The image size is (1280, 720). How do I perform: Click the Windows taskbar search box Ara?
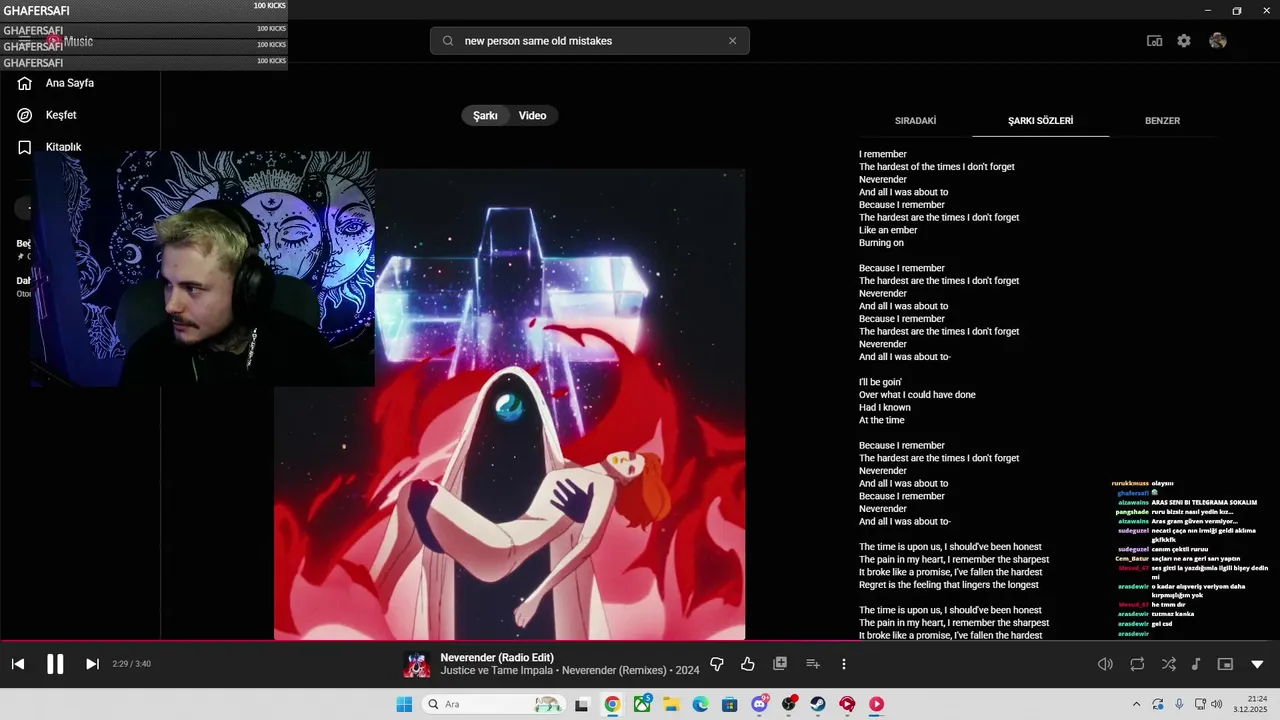point(494,704)
